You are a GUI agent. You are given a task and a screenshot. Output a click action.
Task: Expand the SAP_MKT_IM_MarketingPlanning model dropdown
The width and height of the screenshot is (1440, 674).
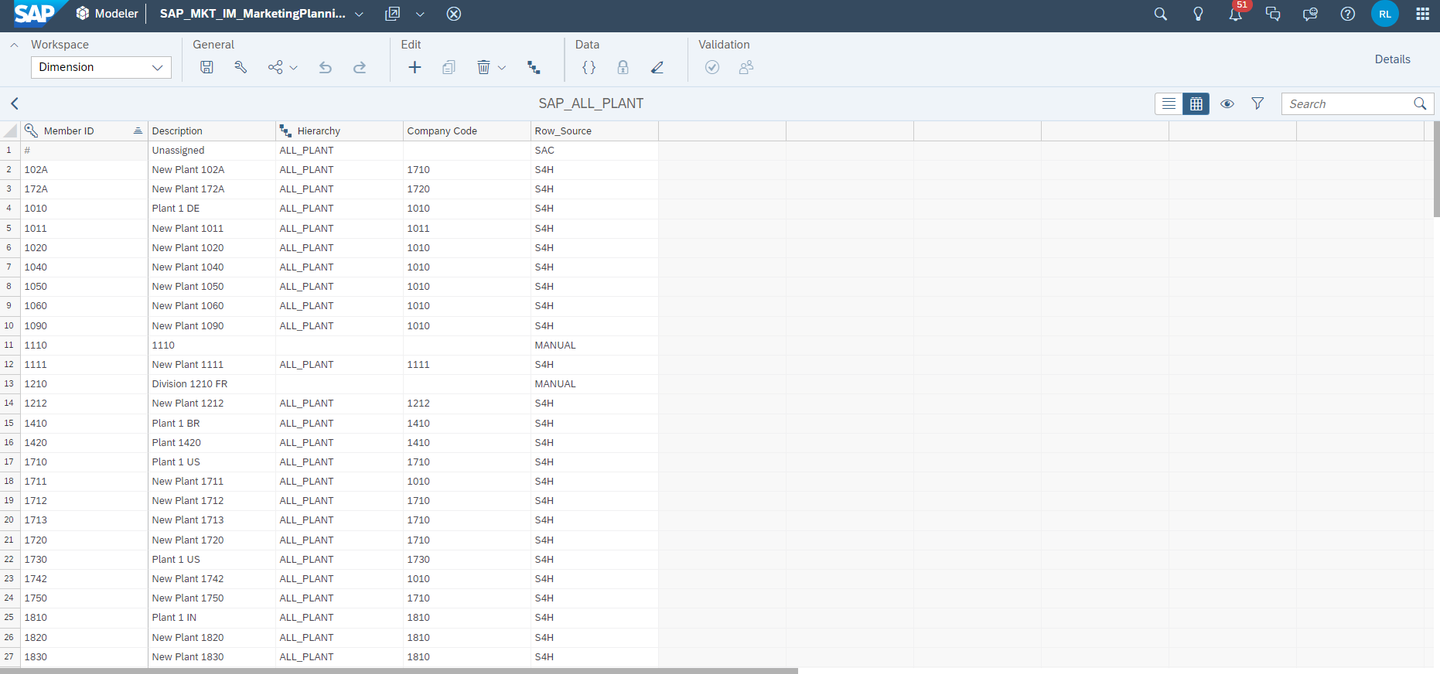pos(360,14)
